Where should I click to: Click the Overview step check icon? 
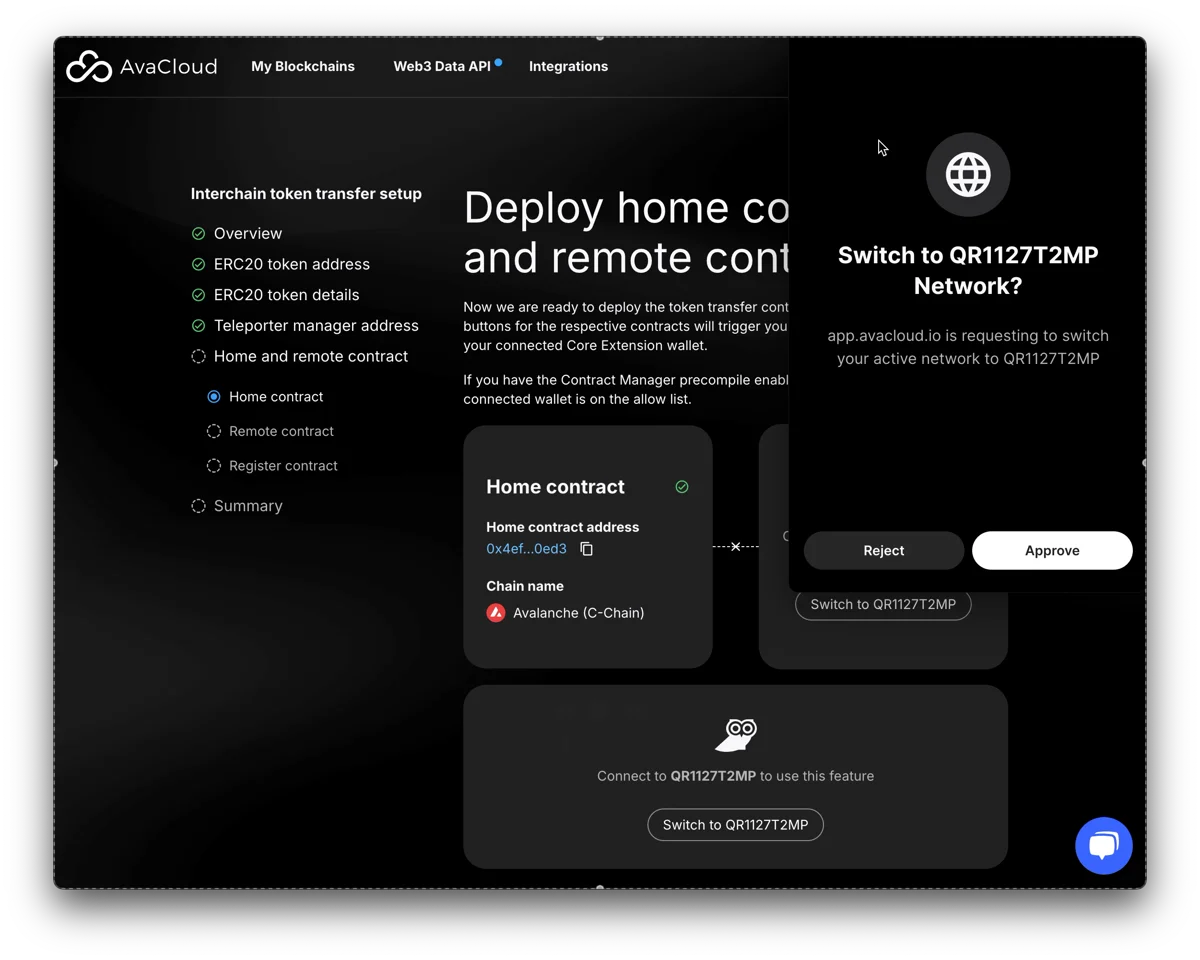pyautogui.click(x=198, y=233)
